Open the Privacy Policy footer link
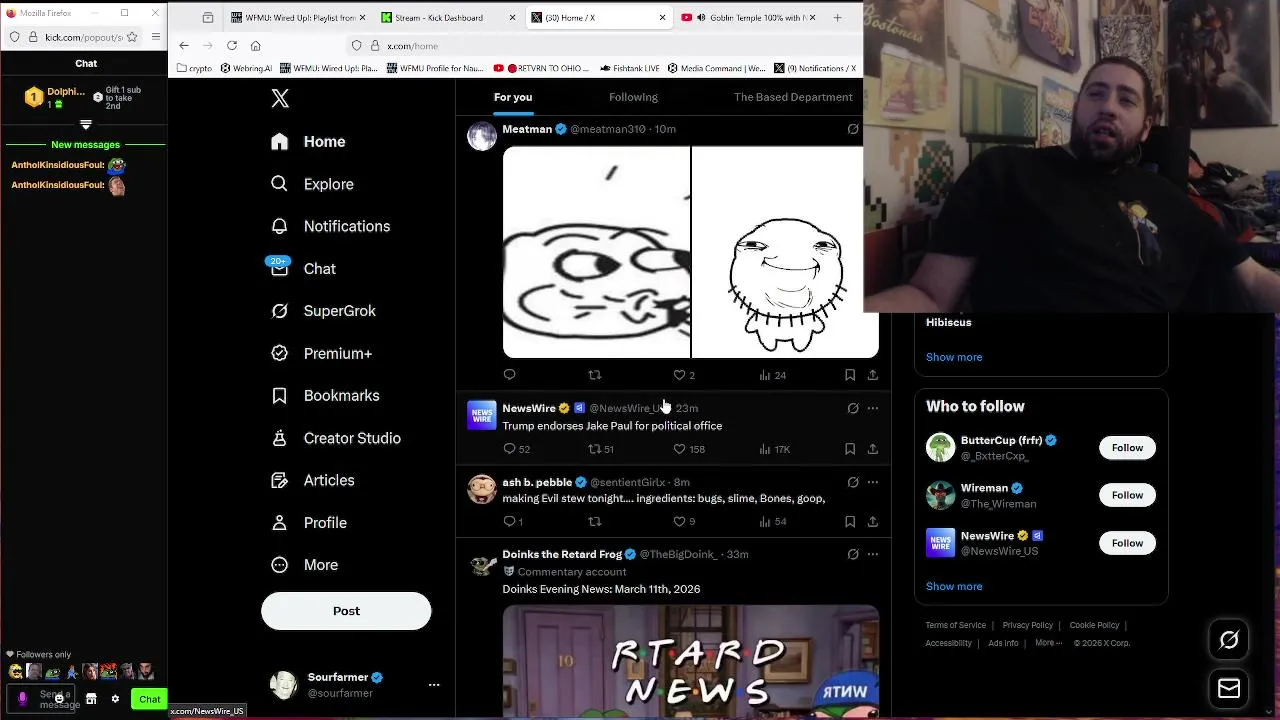Image resolution: width=1280 pixels, height=720 pixels. [1028, 625]
